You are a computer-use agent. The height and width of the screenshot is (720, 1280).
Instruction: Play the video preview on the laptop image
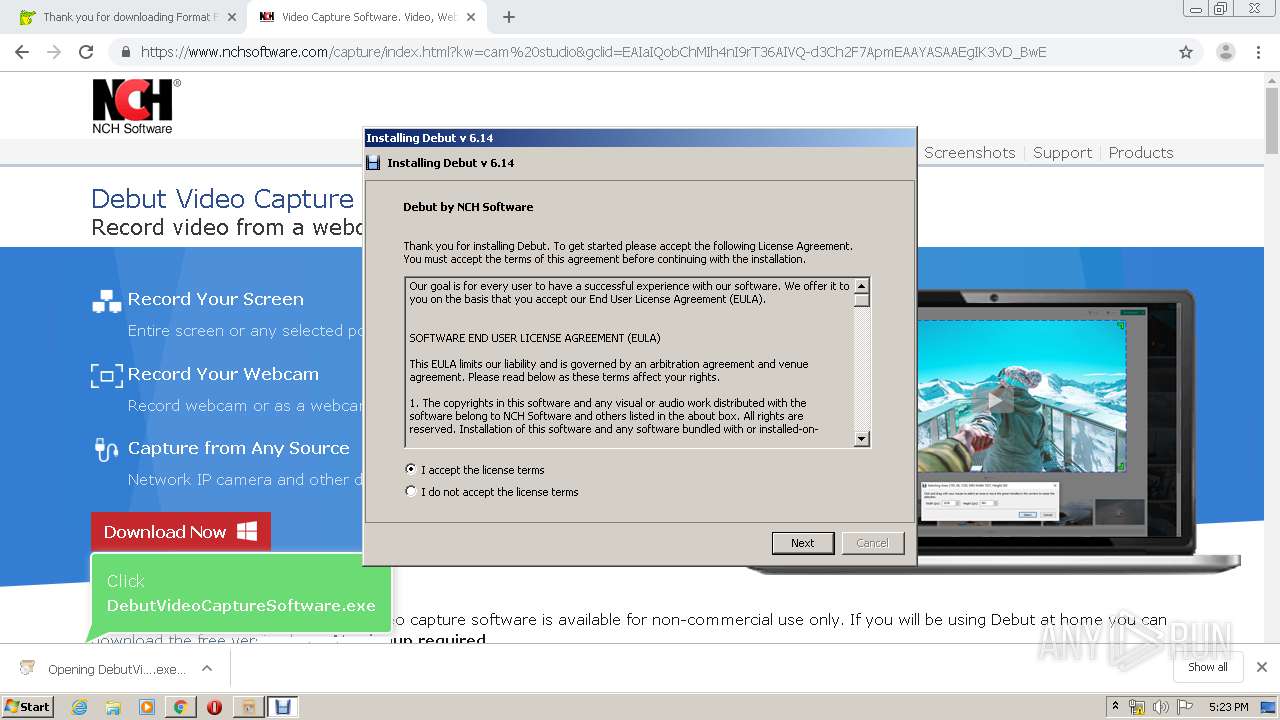click(994, 400)
